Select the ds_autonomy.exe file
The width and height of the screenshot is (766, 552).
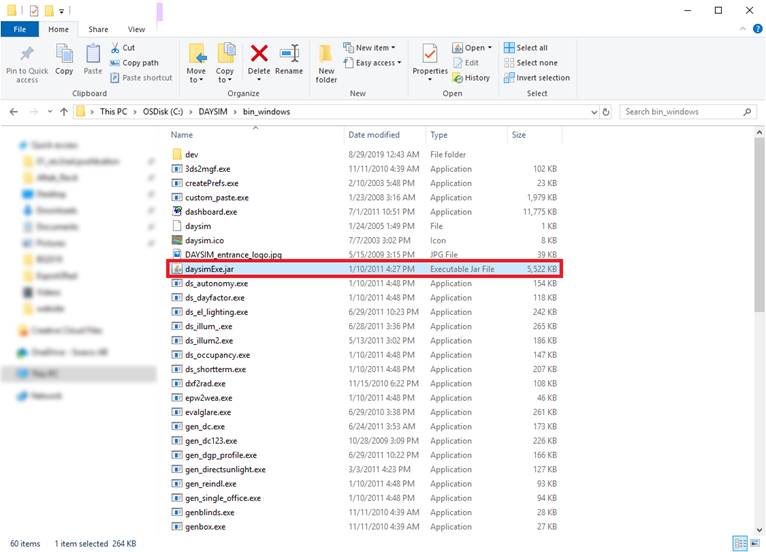[x=364, y=283]
